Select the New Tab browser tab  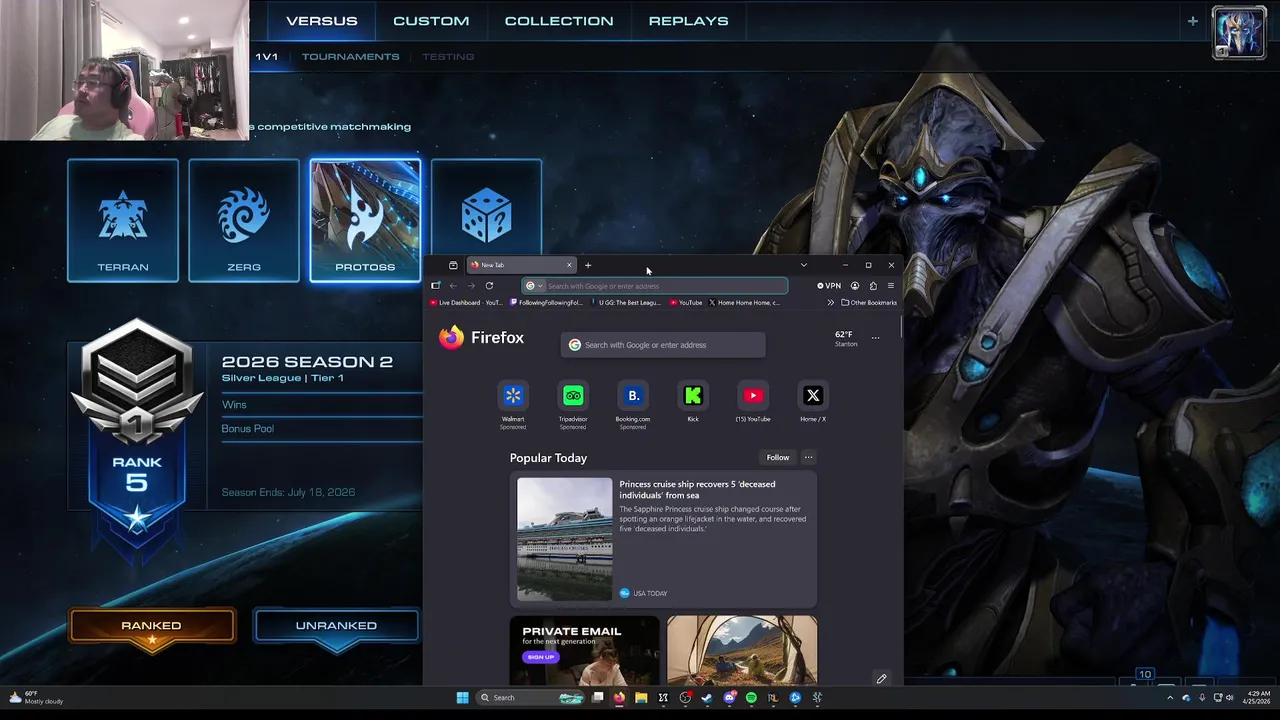point(521,265)
